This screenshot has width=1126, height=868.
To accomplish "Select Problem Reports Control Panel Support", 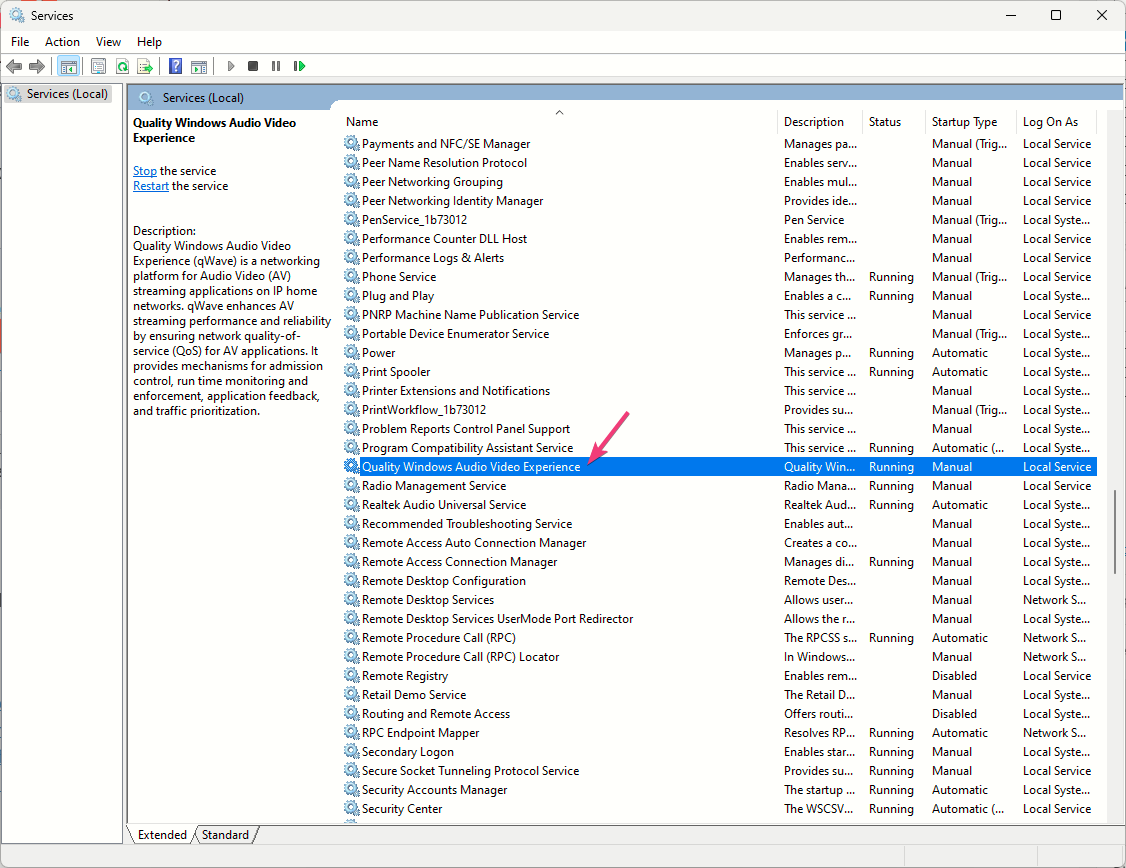I will pos(720,429).
